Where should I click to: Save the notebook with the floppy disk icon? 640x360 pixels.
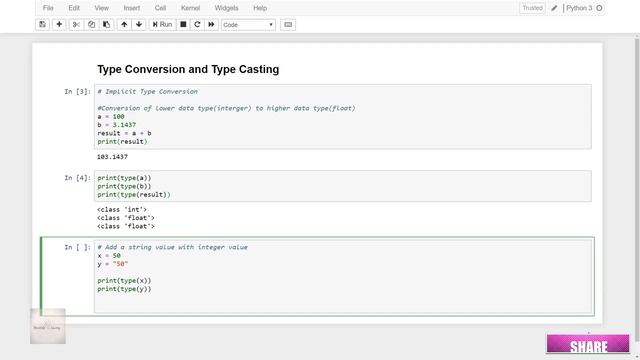(42, 24)
